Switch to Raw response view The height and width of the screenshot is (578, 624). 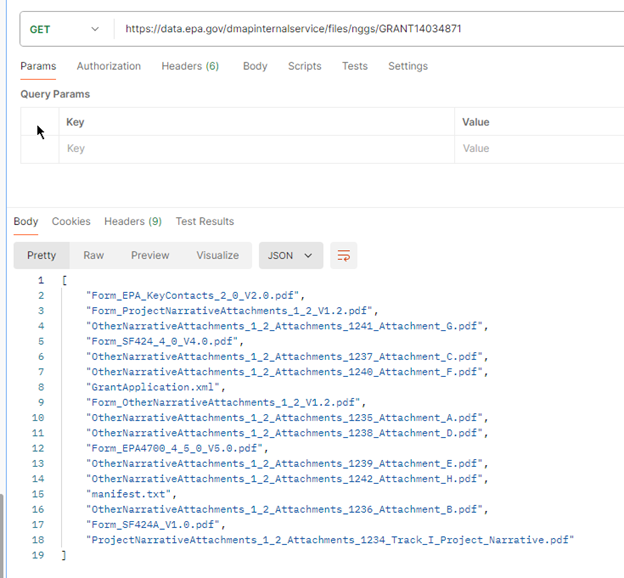94,256
